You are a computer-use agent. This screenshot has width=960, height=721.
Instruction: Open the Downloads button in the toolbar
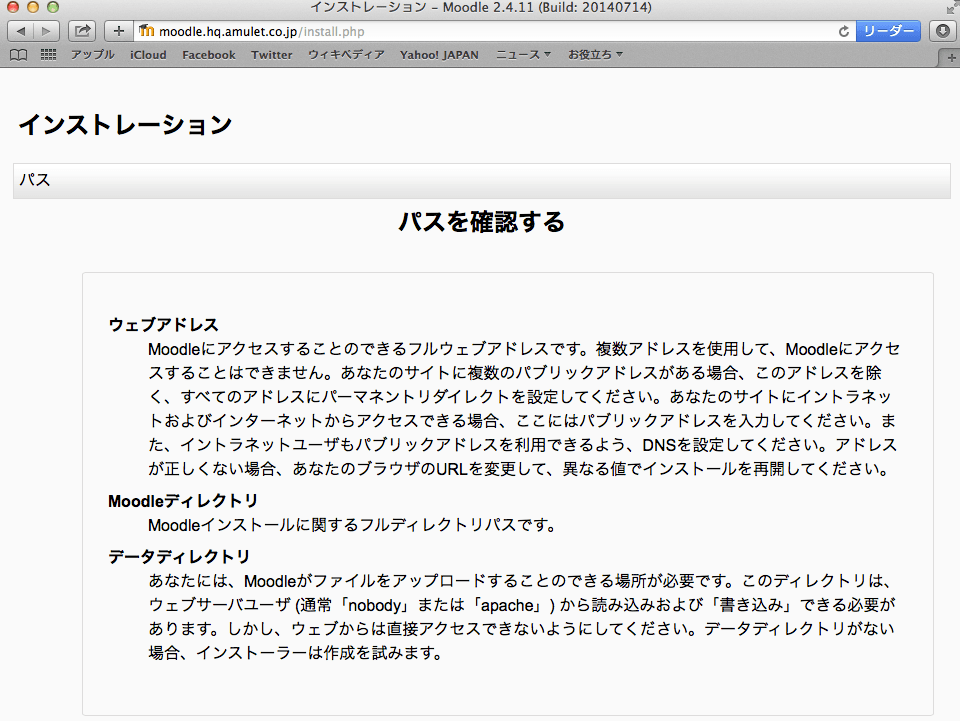(x=943, y=31)
